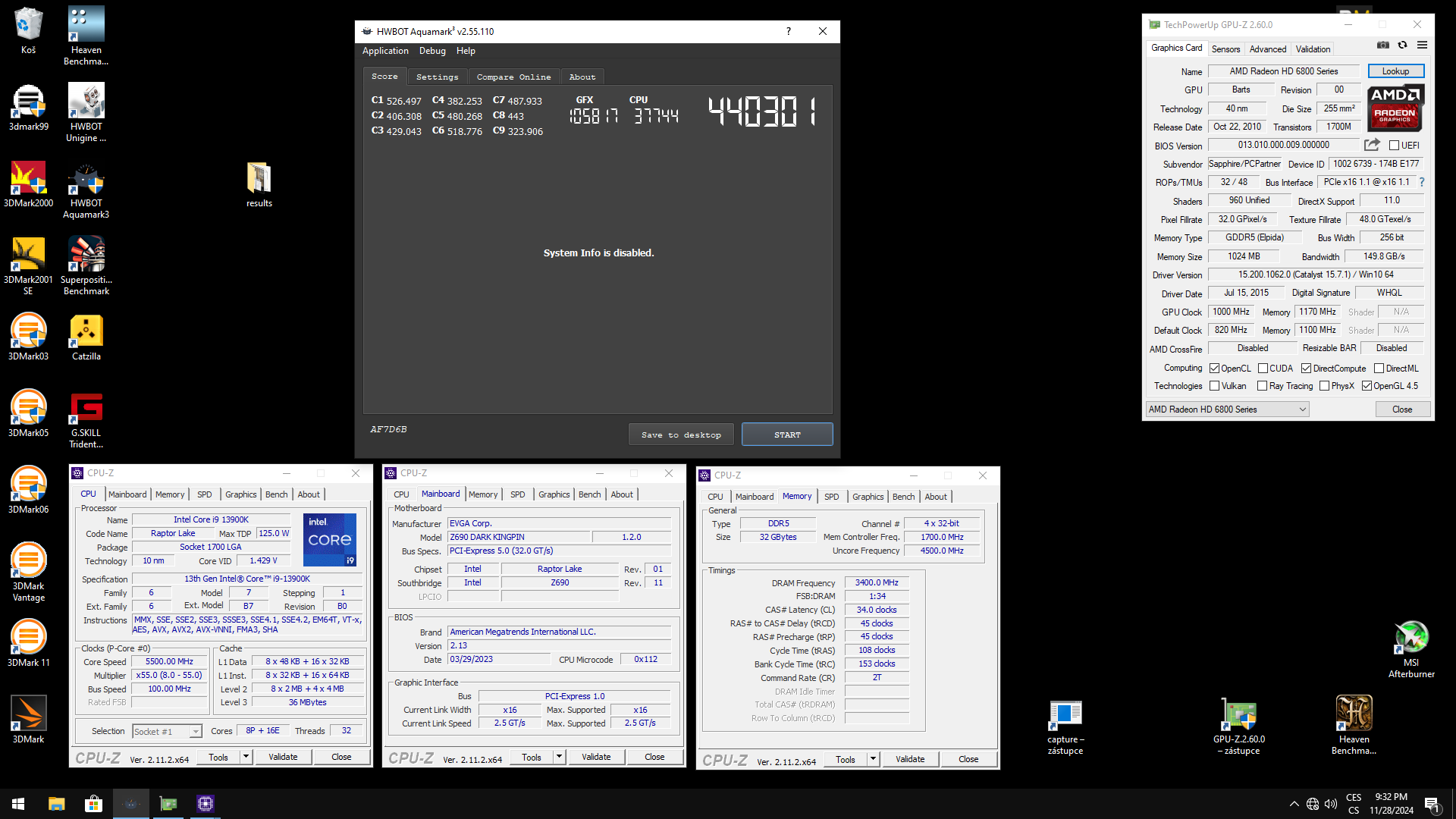The image size is (1456, 819).
Task: Toggle the PhysX checkbox in GPU-Z
Action: point(1325,386)
